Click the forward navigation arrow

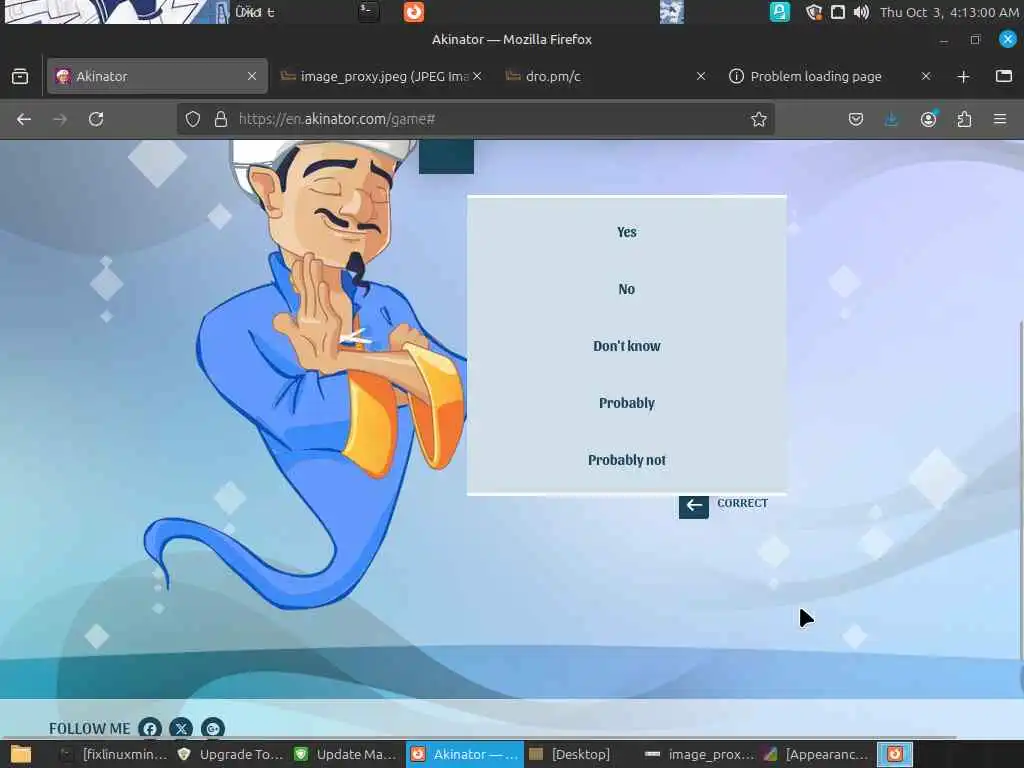click(60, 119)
